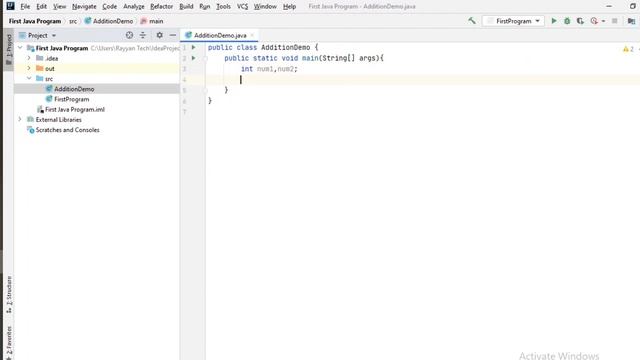Run with Coverage icon in toolbar
640x360 pixels.
[580, 21]
